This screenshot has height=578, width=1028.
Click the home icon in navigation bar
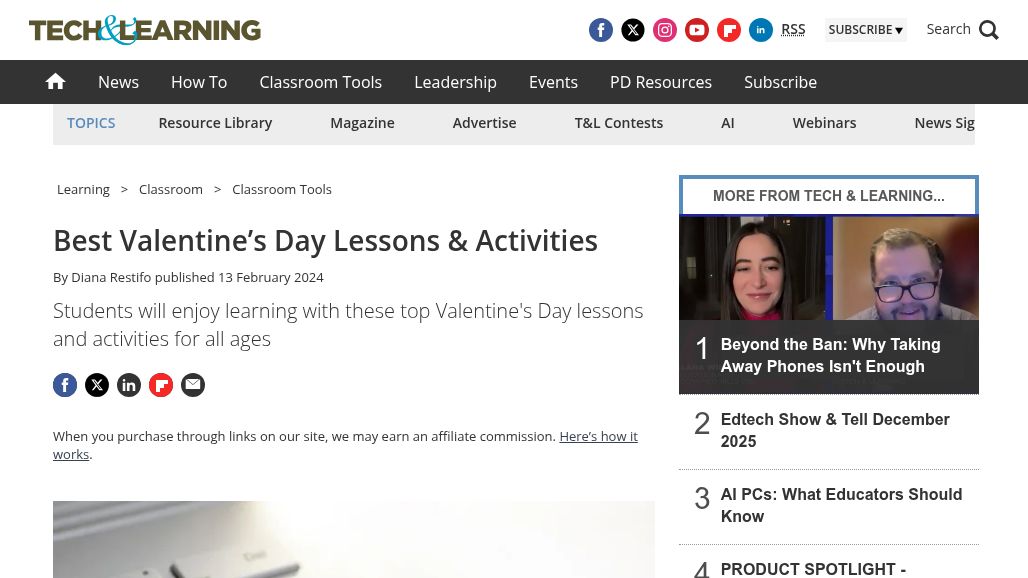click(x=56, y=82)
